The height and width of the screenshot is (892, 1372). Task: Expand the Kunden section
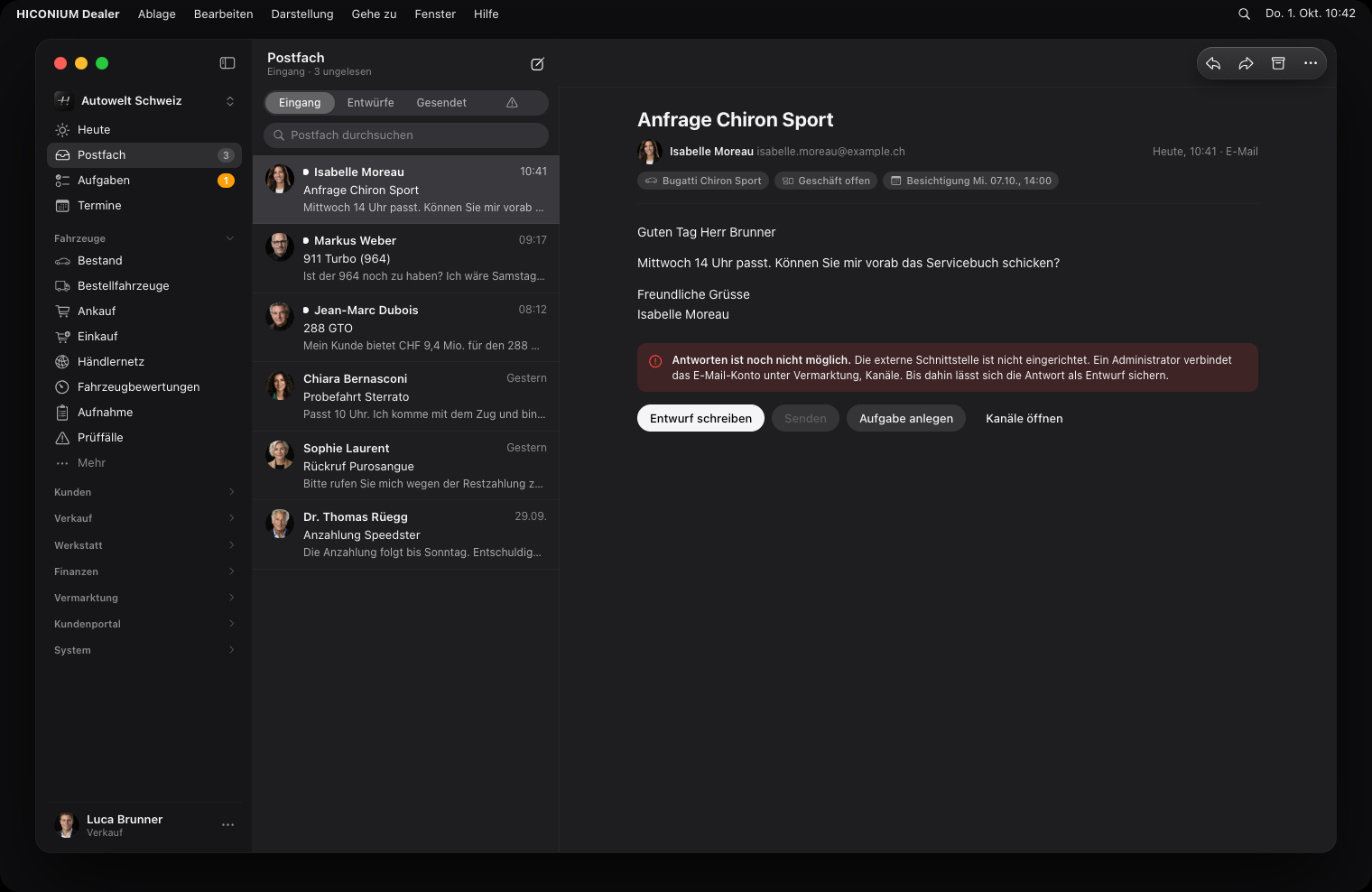click(144, 492)
